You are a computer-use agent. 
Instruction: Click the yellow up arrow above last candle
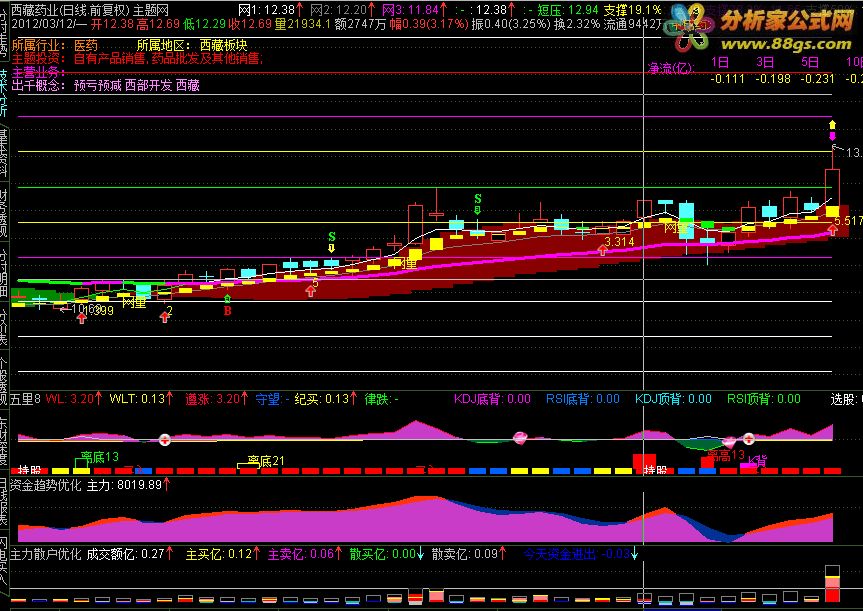click(x=832, y=125)
